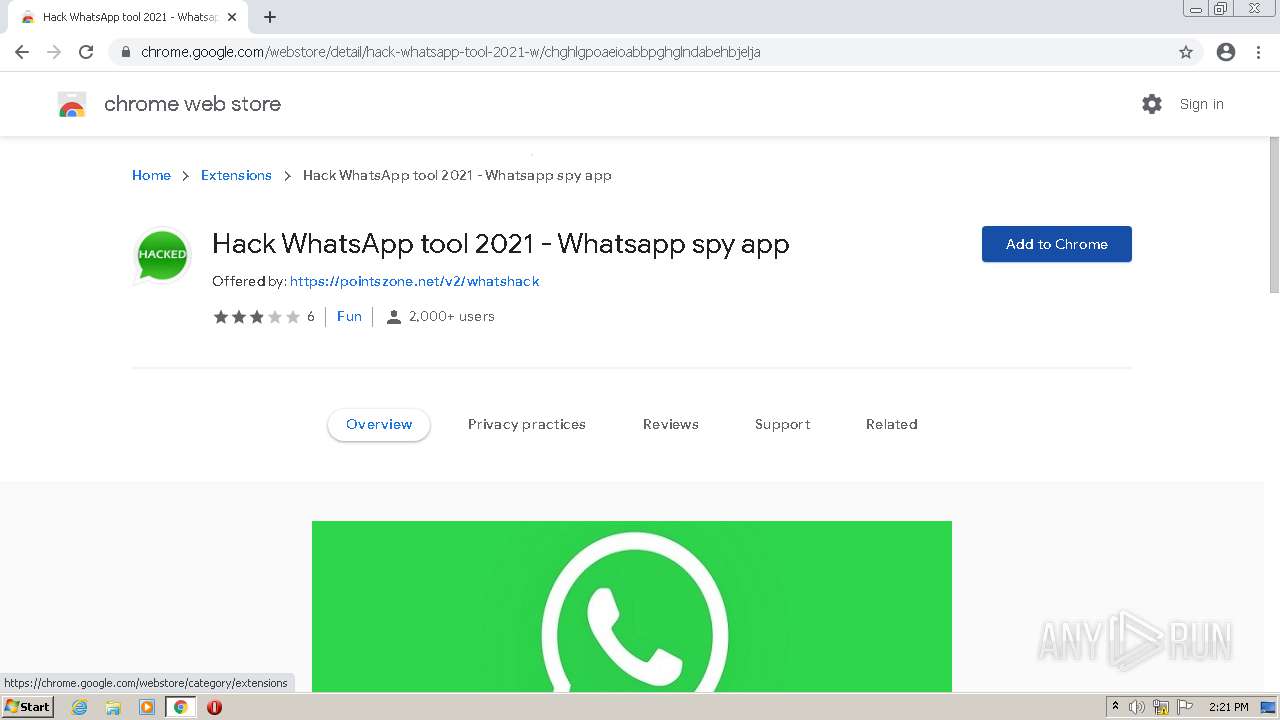Click the Chrome Web Store logo
Viewport: 1280px width, 720px height.
[72, 104]
